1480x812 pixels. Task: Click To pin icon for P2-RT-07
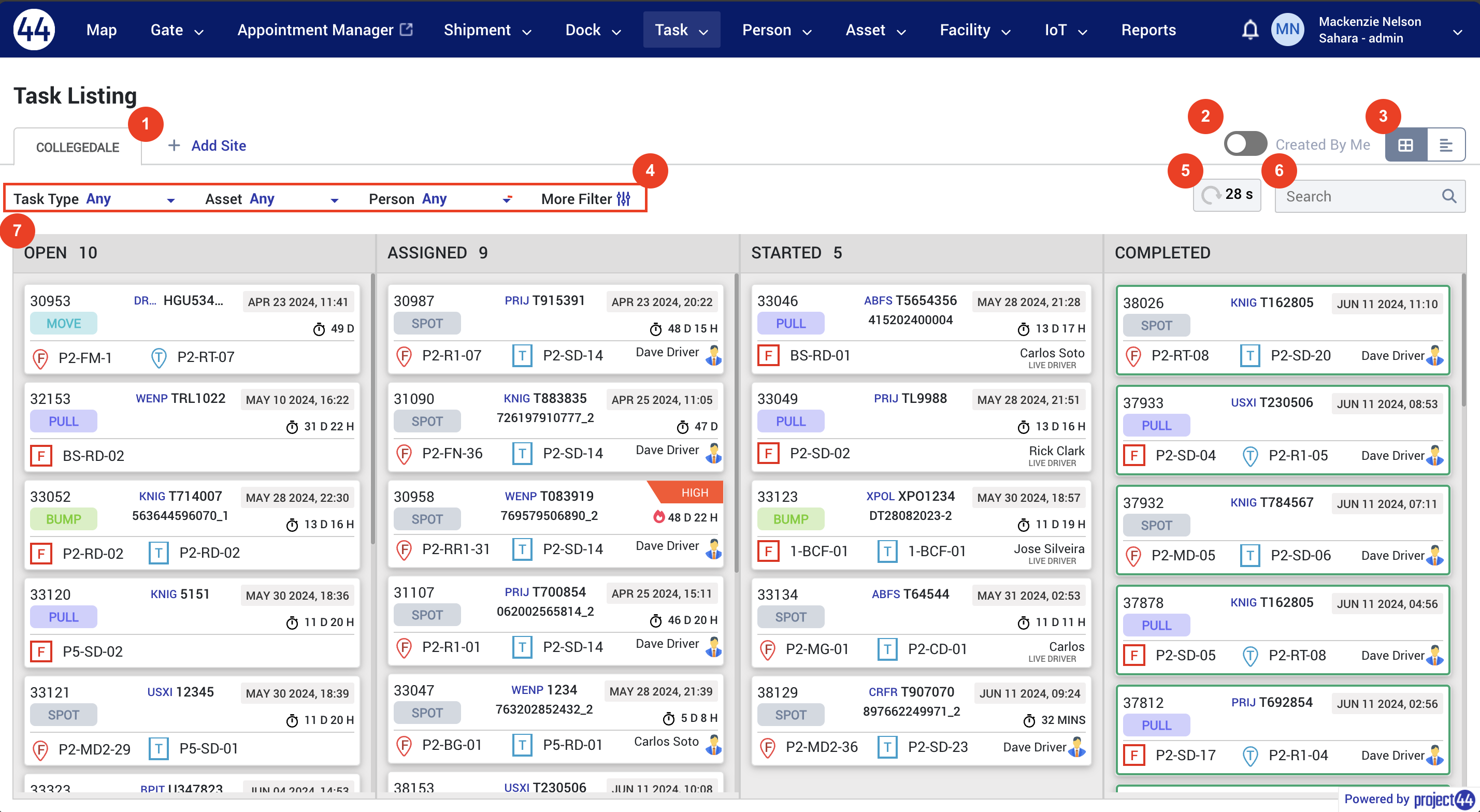pos(159,358)
